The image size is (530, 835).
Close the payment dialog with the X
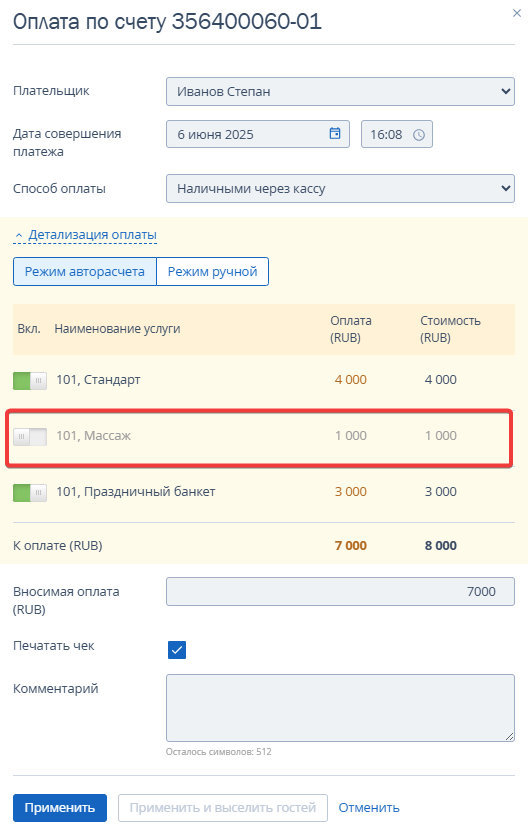click(x=516, y=13)
